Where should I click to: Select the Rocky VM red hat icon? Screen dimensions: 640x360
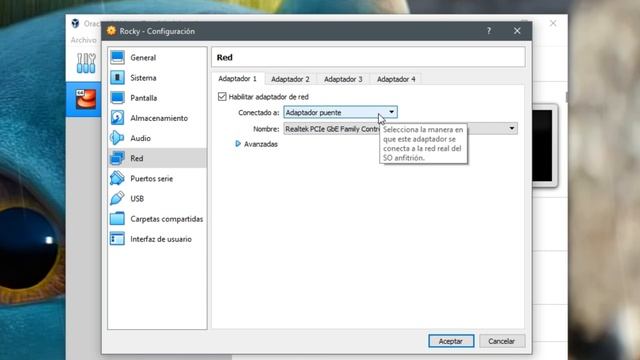pyautogui.click(x=86, y=99)
